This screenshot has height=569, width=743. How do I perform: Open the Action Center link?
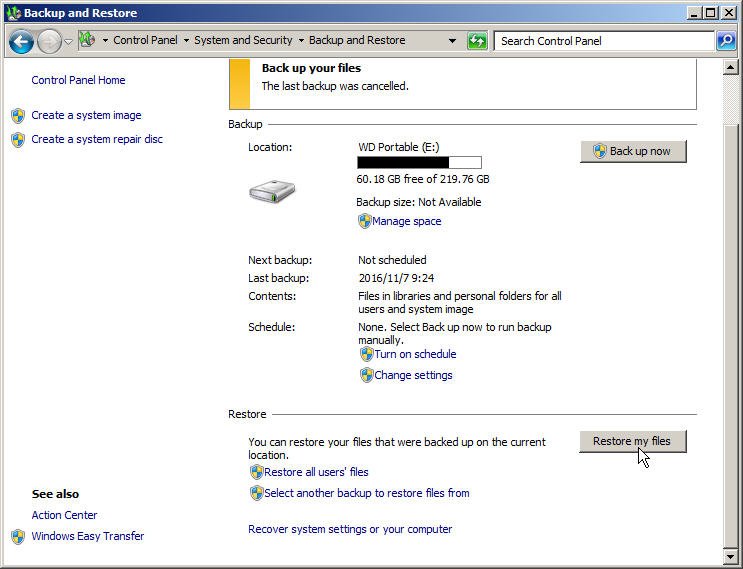tap(64, 515)
